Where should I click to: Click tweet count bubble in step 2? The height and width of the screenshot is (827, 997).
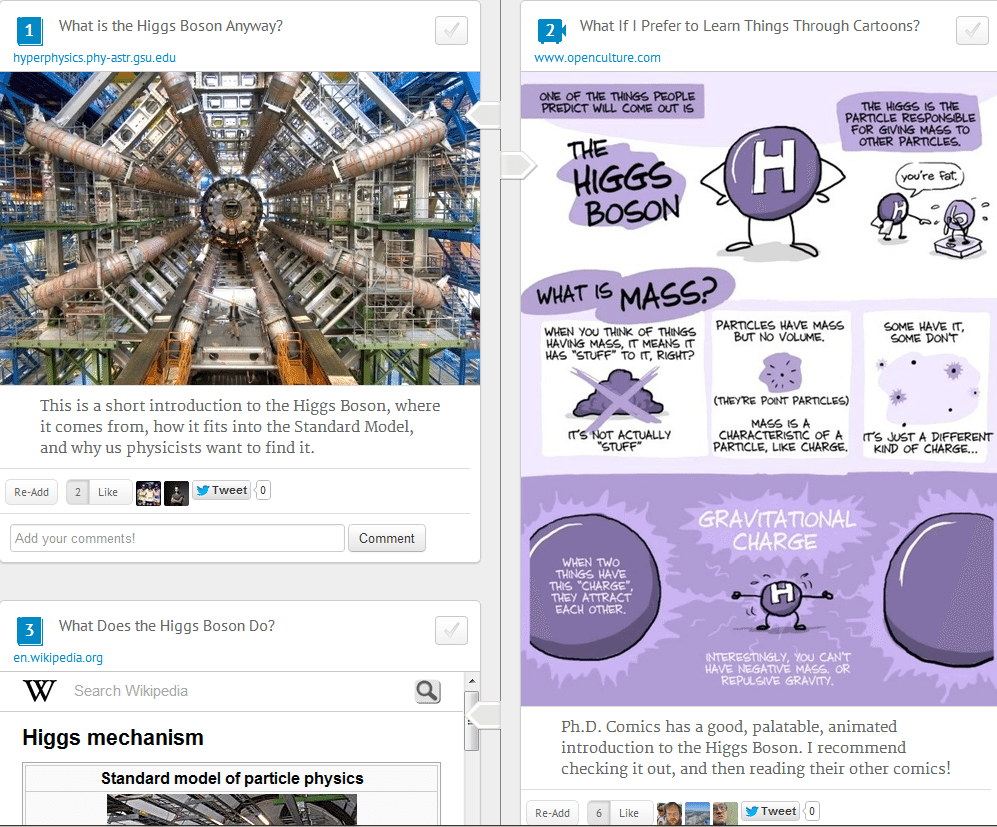811,811
